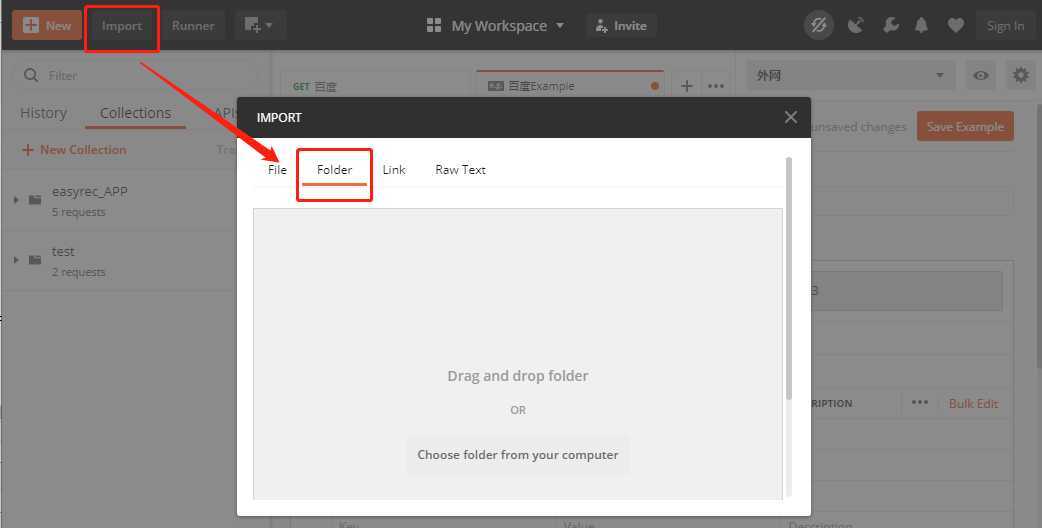Screen dimensions: 1042x528
Task: Open the GET 百度 request tab
Action: [x=377, y=86]
